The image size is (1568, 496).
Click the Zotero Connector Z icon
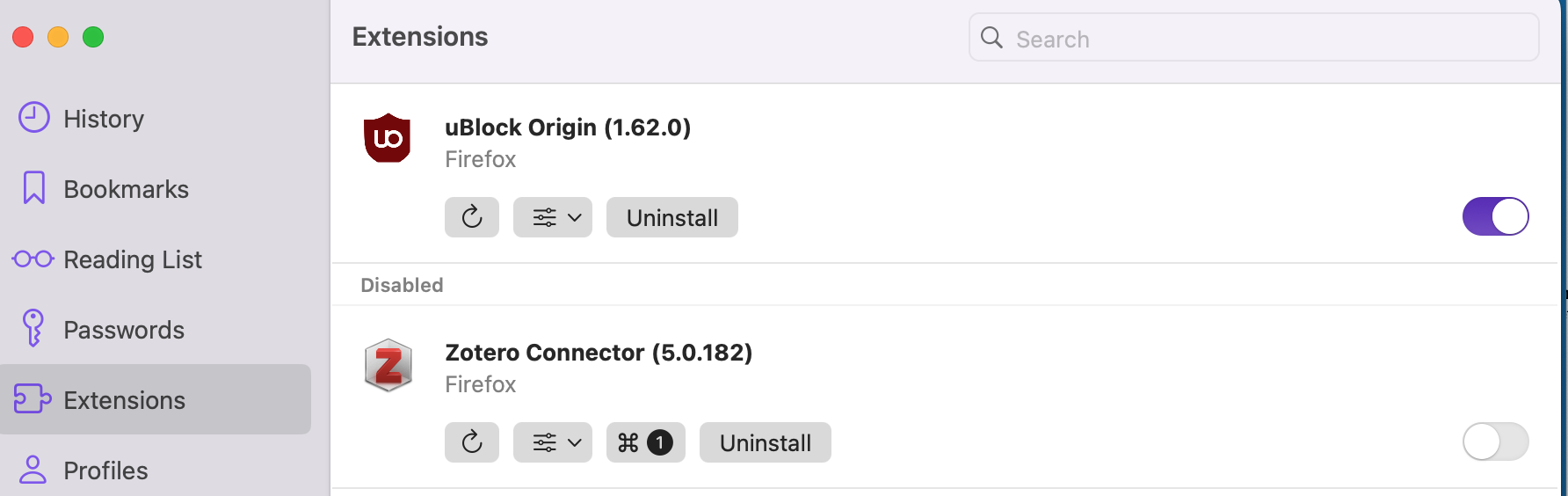pyautogui.click(x=388, y=365)
